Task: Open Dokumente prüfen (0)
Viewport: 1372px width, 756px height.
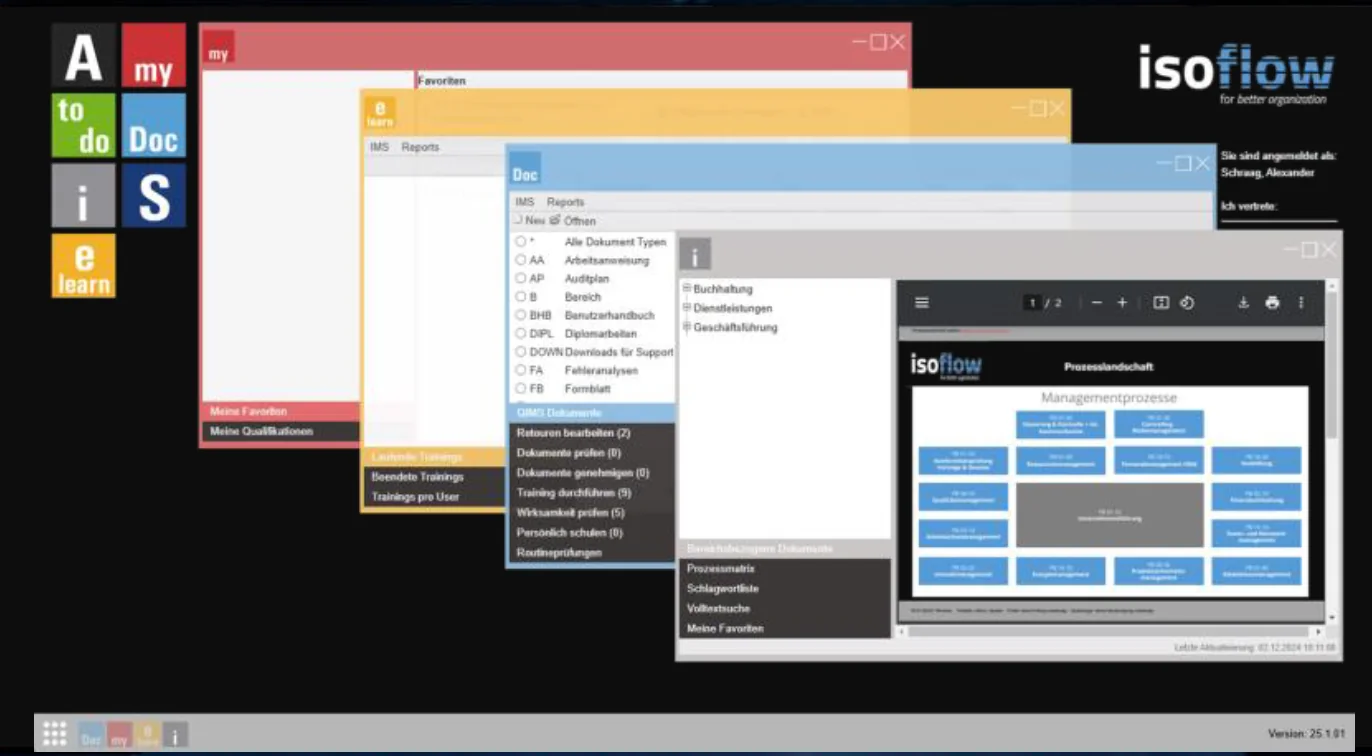Action: tap(592, 453)
